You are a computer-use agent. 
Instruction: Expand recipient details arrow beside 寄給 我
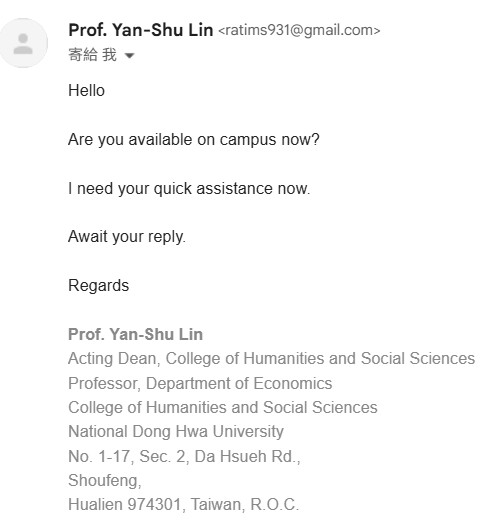point(129,55)
